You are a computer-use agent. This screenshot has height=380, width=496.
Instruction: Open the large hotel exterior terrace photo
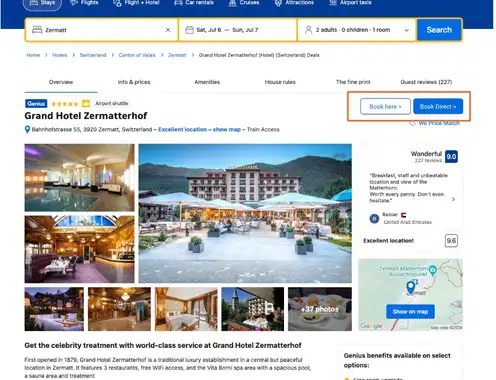click(x=245, y=213)
